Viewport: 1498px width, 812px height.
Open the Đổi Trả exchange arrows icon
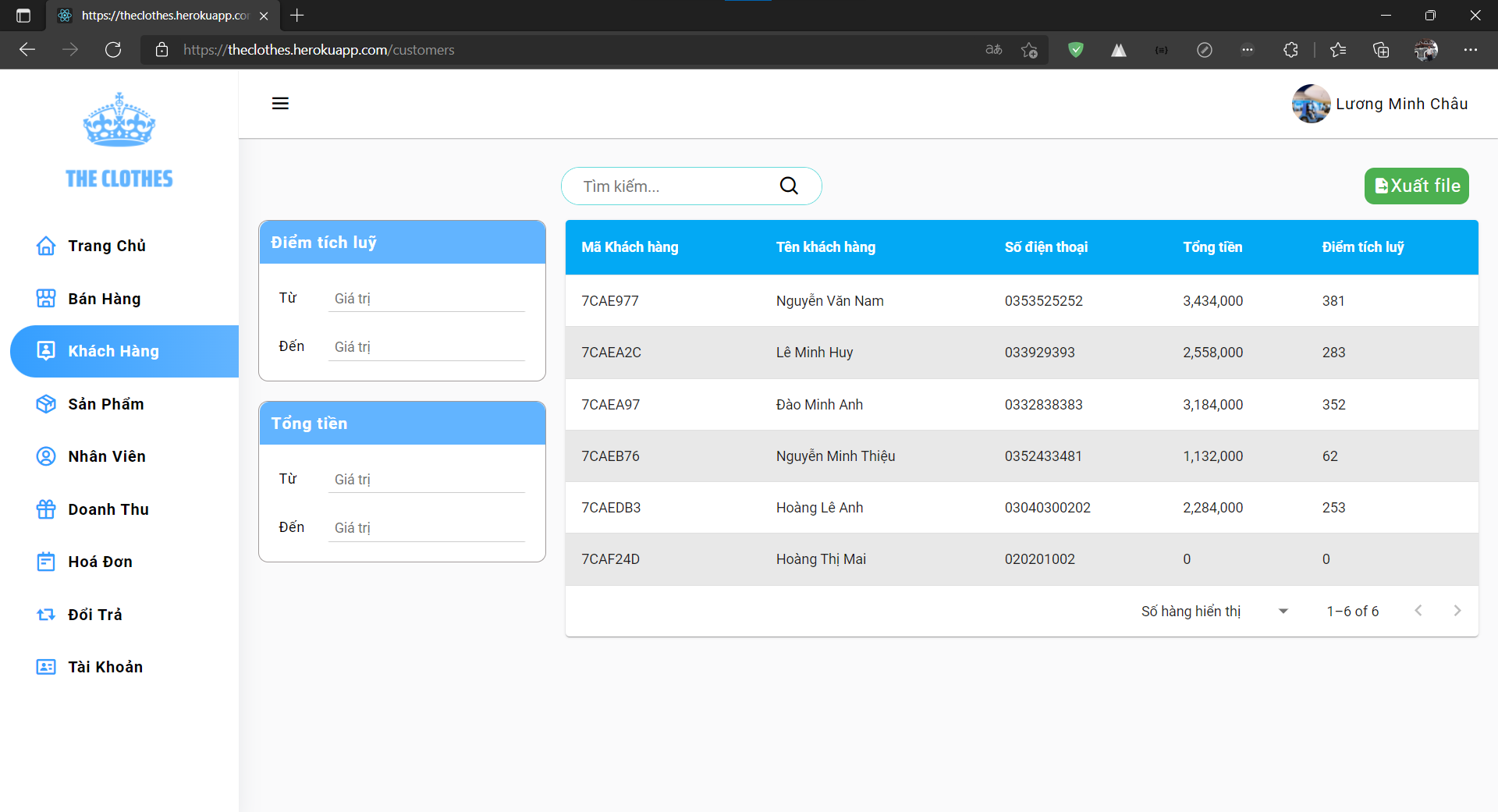[x=46, y=615]
